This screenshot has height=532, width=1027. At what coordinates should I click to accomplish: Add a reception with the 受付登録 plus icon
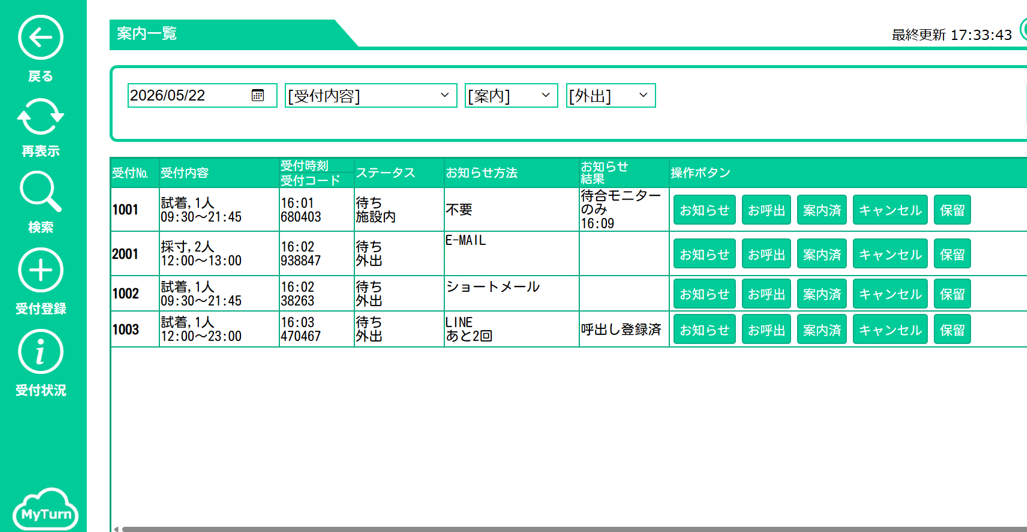point(41,271)
